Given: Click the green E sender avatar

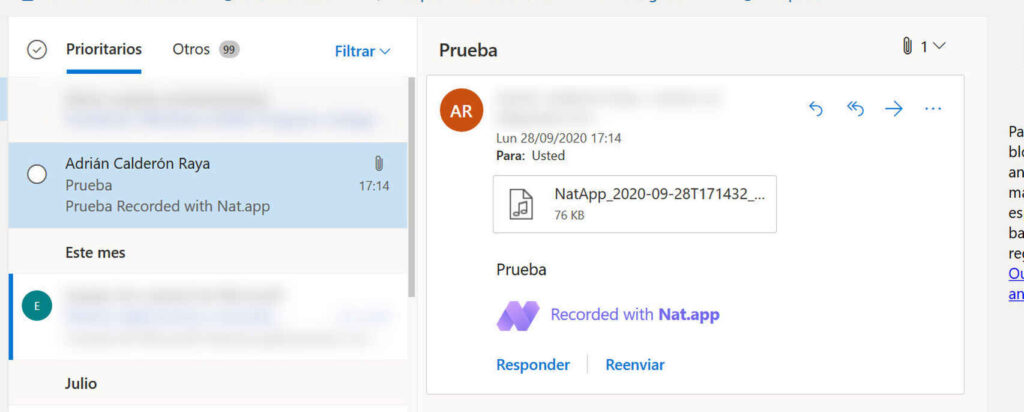Looking at the screenshot, I should pyautogui.click(x=36, y=306).
